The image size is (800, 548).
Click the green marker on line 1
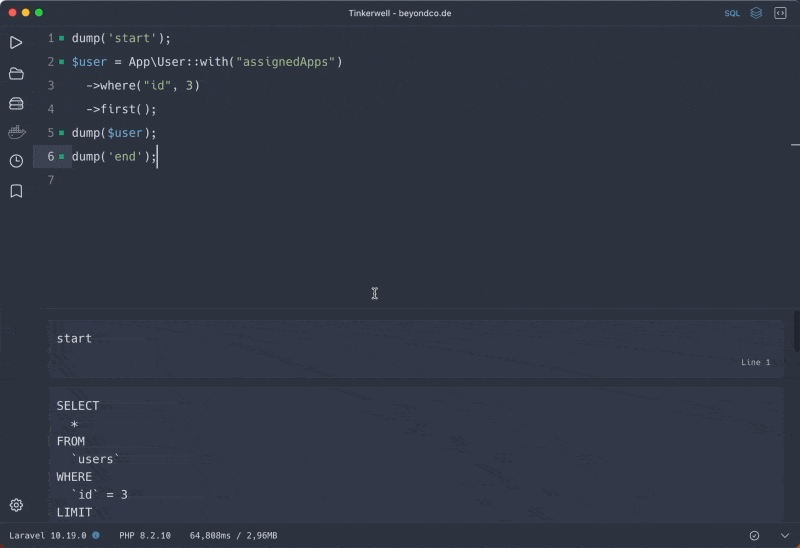62,38
